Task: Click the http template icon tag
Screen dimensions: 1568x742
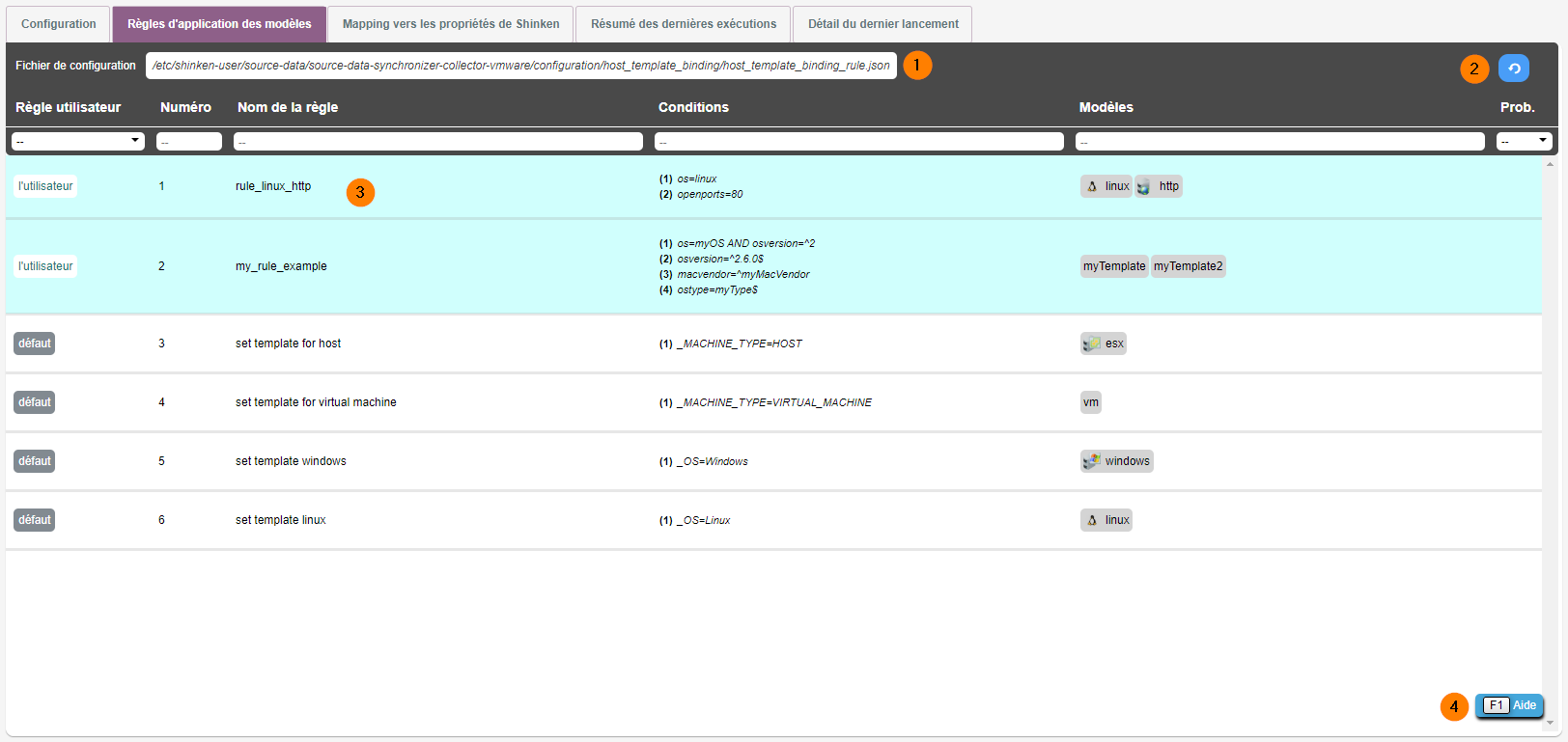Action: [1159, 186]
